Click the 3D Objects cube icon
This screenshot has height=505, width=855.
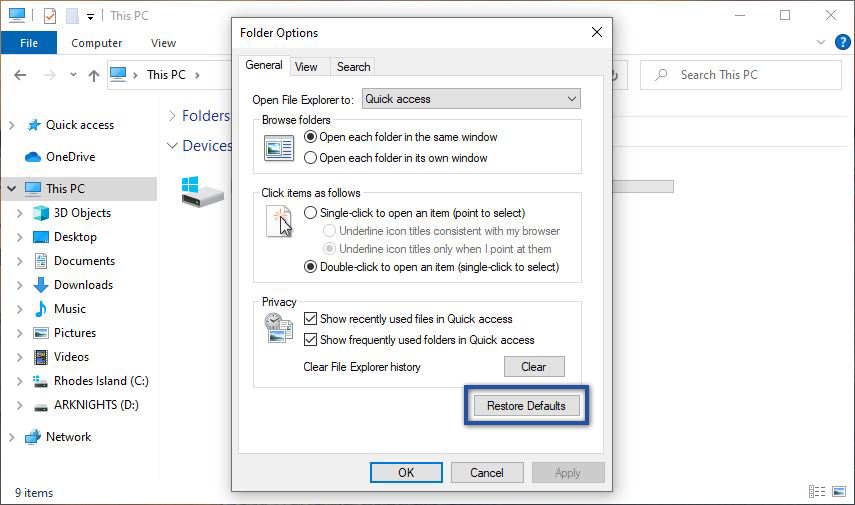(41, 213)
